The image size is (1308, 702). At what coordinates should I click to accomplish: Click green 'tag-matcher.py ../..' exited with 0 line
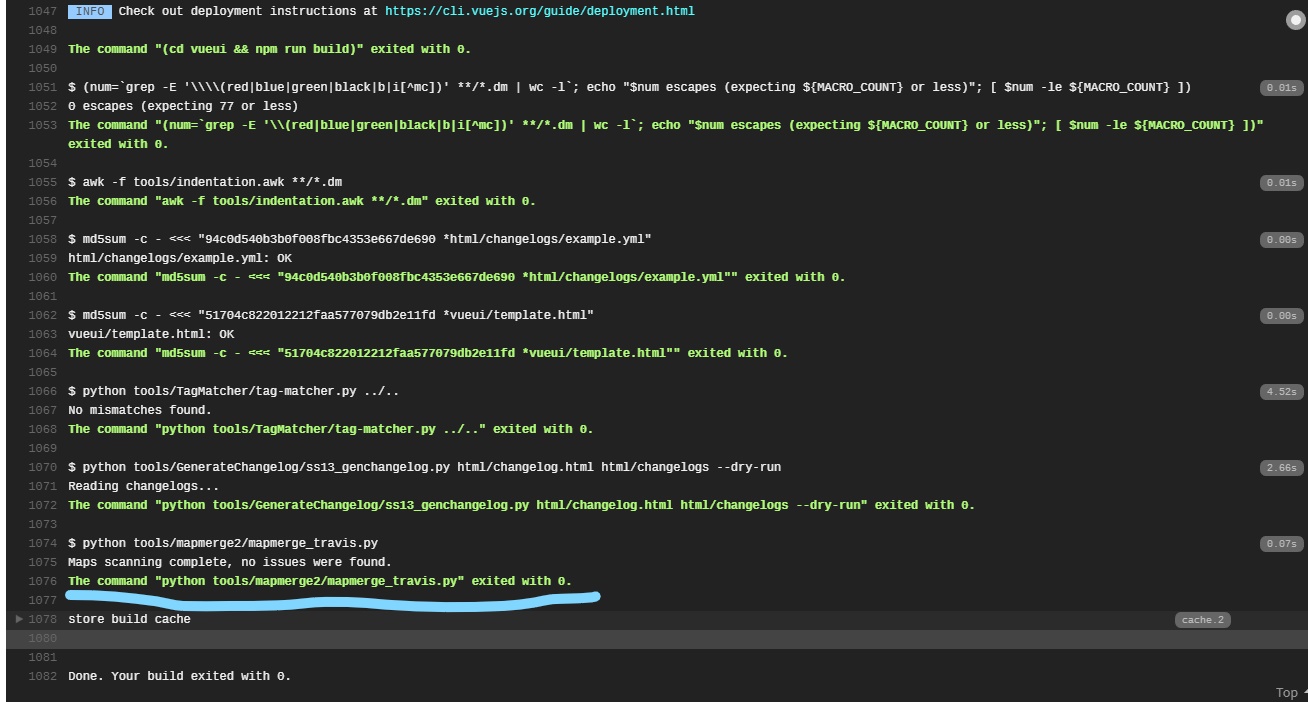[331, 429]
